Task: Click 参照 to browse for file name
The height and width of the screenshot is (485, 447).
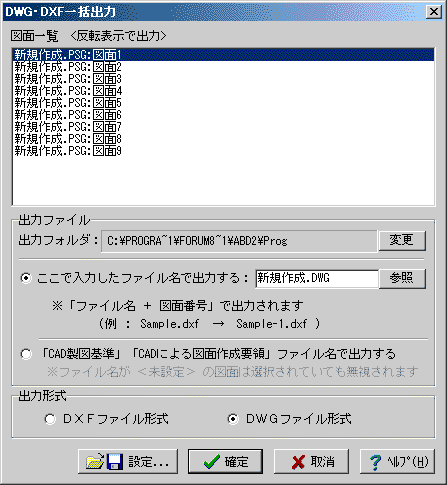Action: point(402,278)
